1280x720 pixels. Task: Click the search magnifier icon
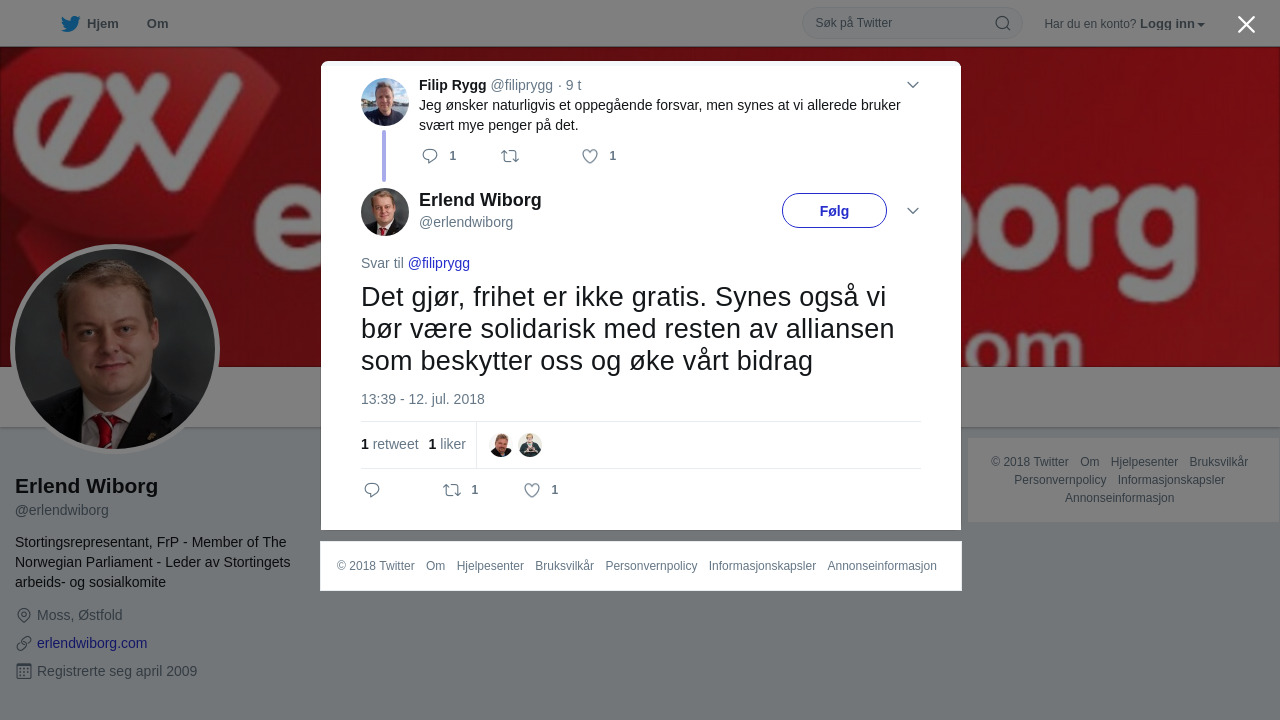1002,23
